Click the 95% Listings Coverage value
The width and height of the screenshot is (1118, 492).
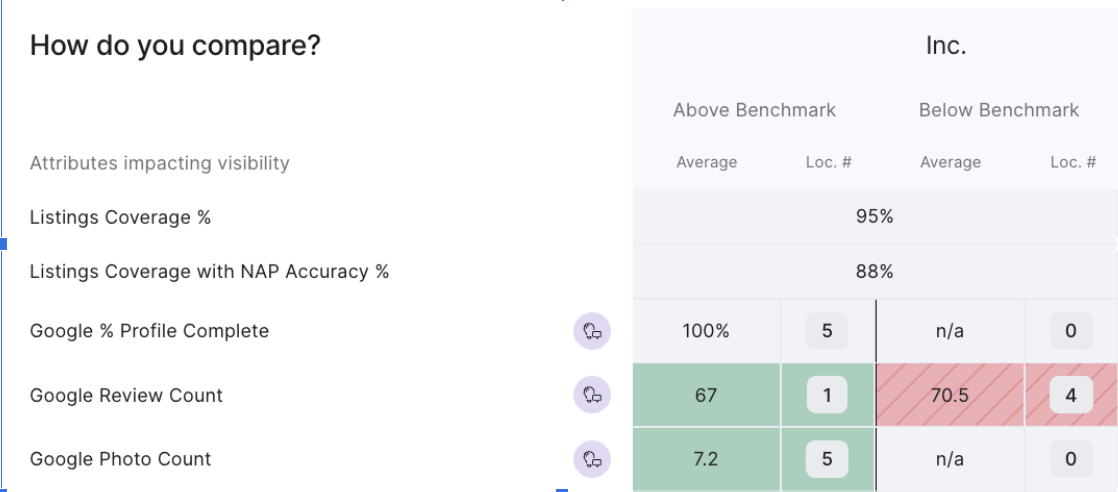[x=874, y=217]
